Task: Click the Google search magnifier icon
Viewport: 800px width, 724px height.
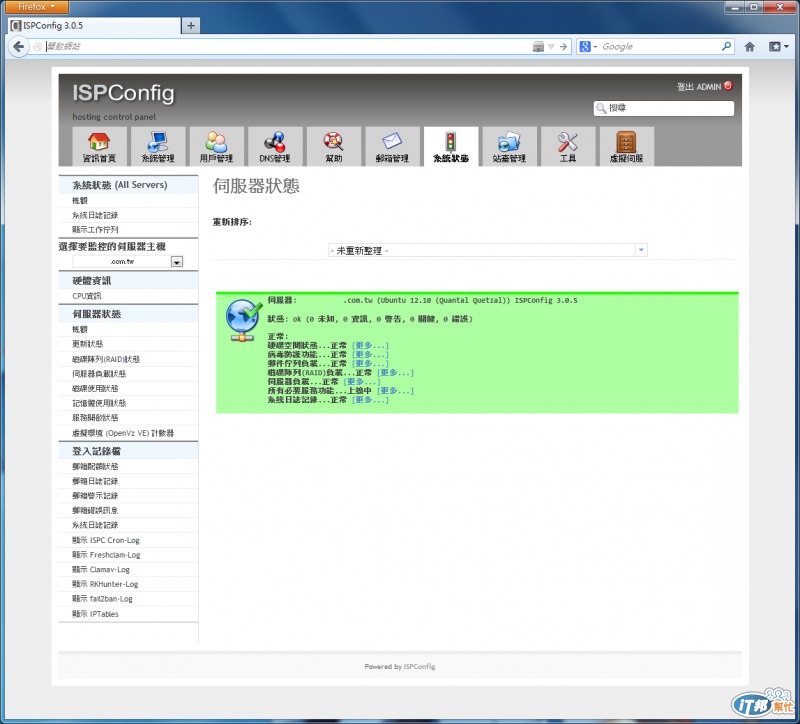Action: pos(726,46)
